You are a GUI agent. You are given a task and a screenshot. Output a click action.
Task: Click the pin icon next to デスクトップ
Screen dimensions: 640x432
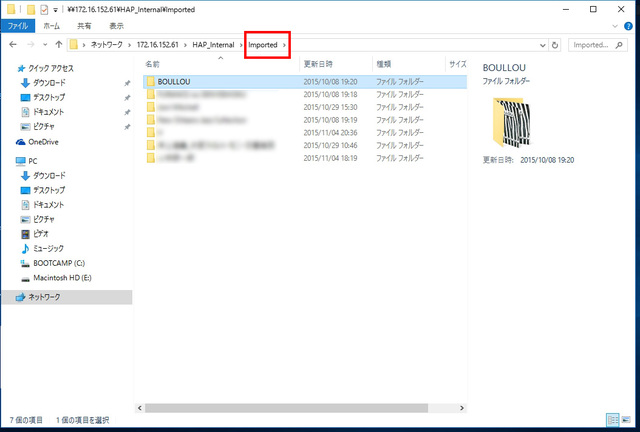coord(127,98)
